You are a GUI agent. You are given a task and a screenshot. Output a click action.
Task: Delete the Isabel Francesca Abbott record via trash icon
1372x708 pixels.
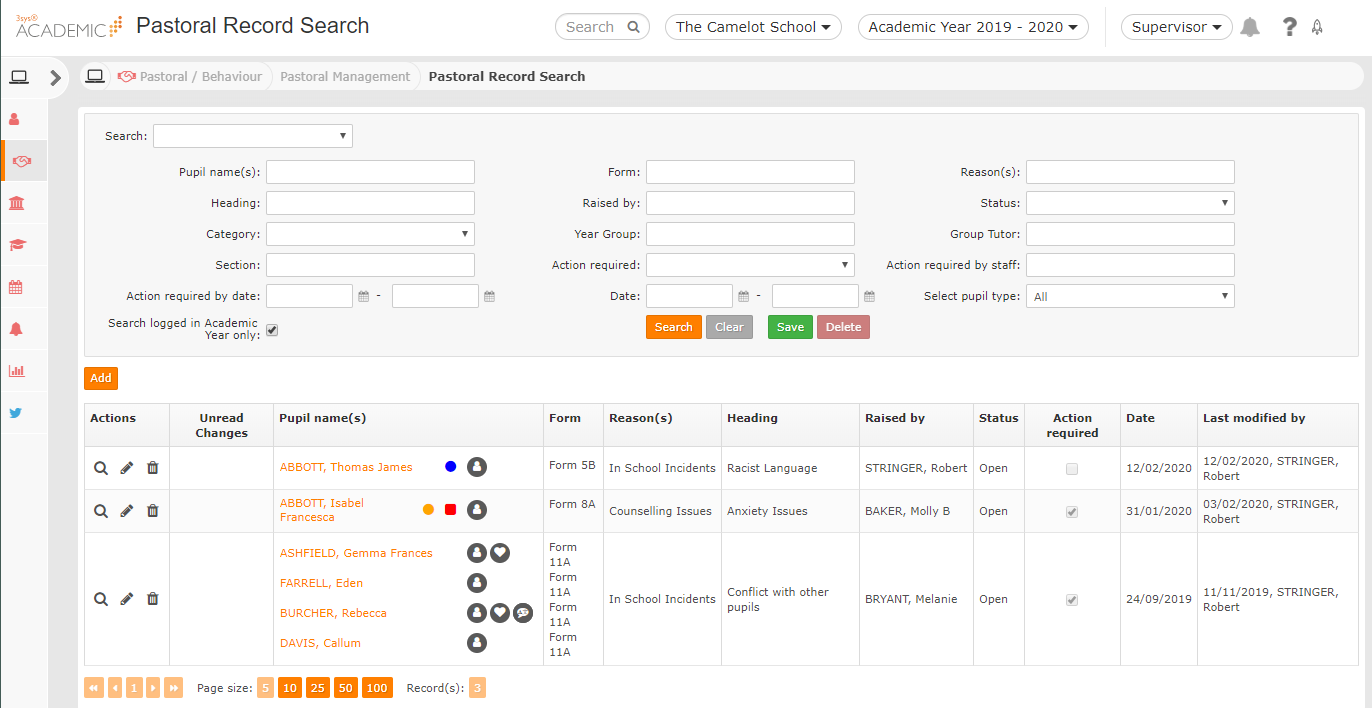click(x=153, y=511)
